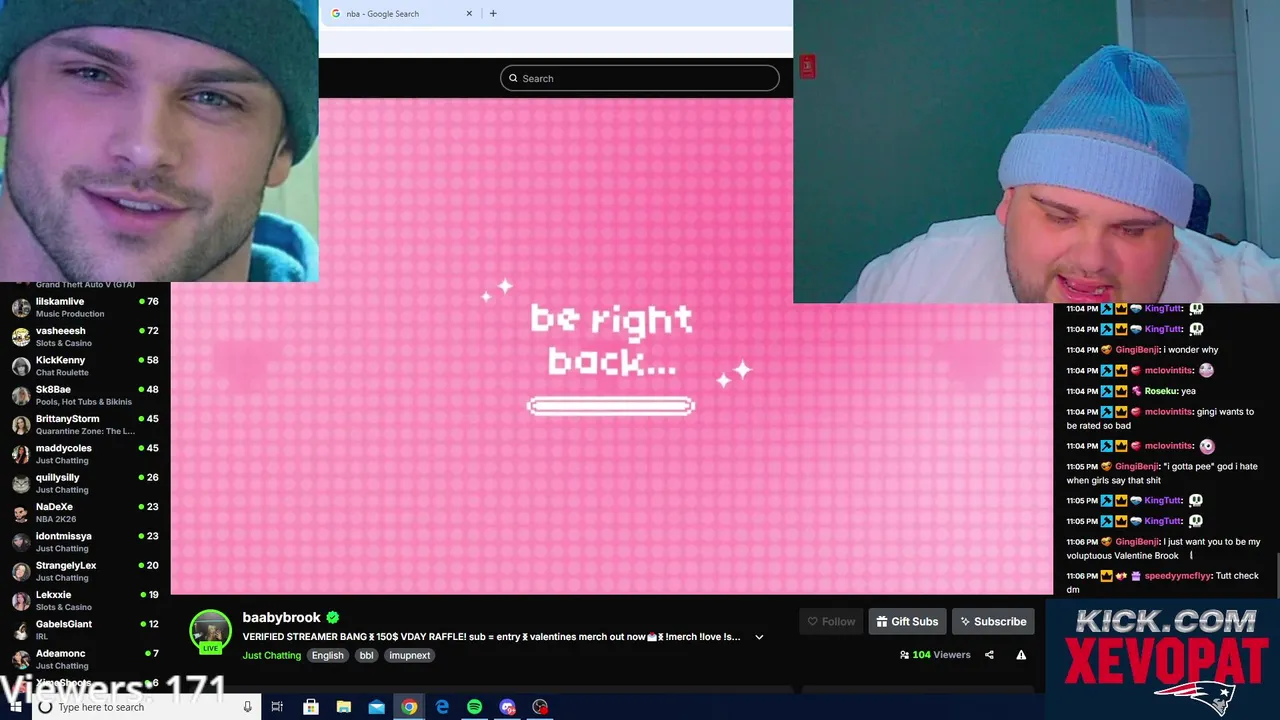Image resolution: width=1280 pixels, height=720 pixels.
Task: Click the microphone in taskbar search
Action: pos(248,707)
